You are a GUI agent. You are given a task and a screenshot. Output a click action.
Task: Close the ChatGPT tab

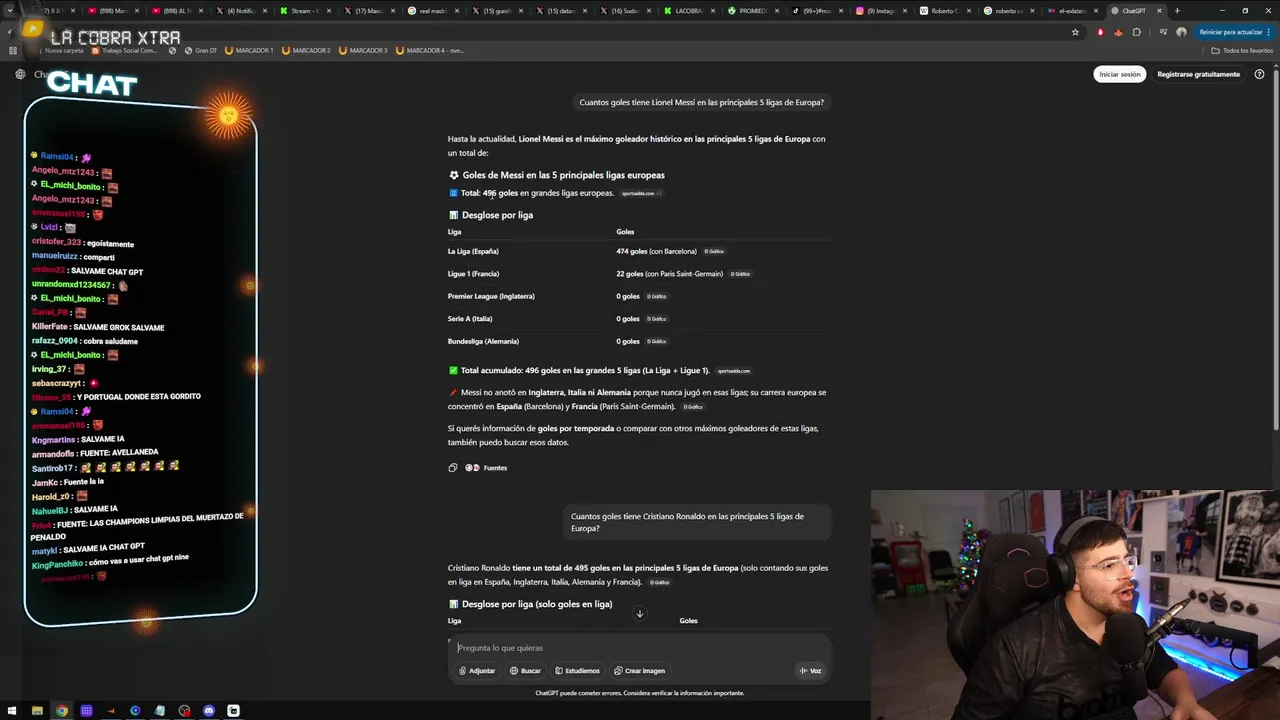(1159, 11)
